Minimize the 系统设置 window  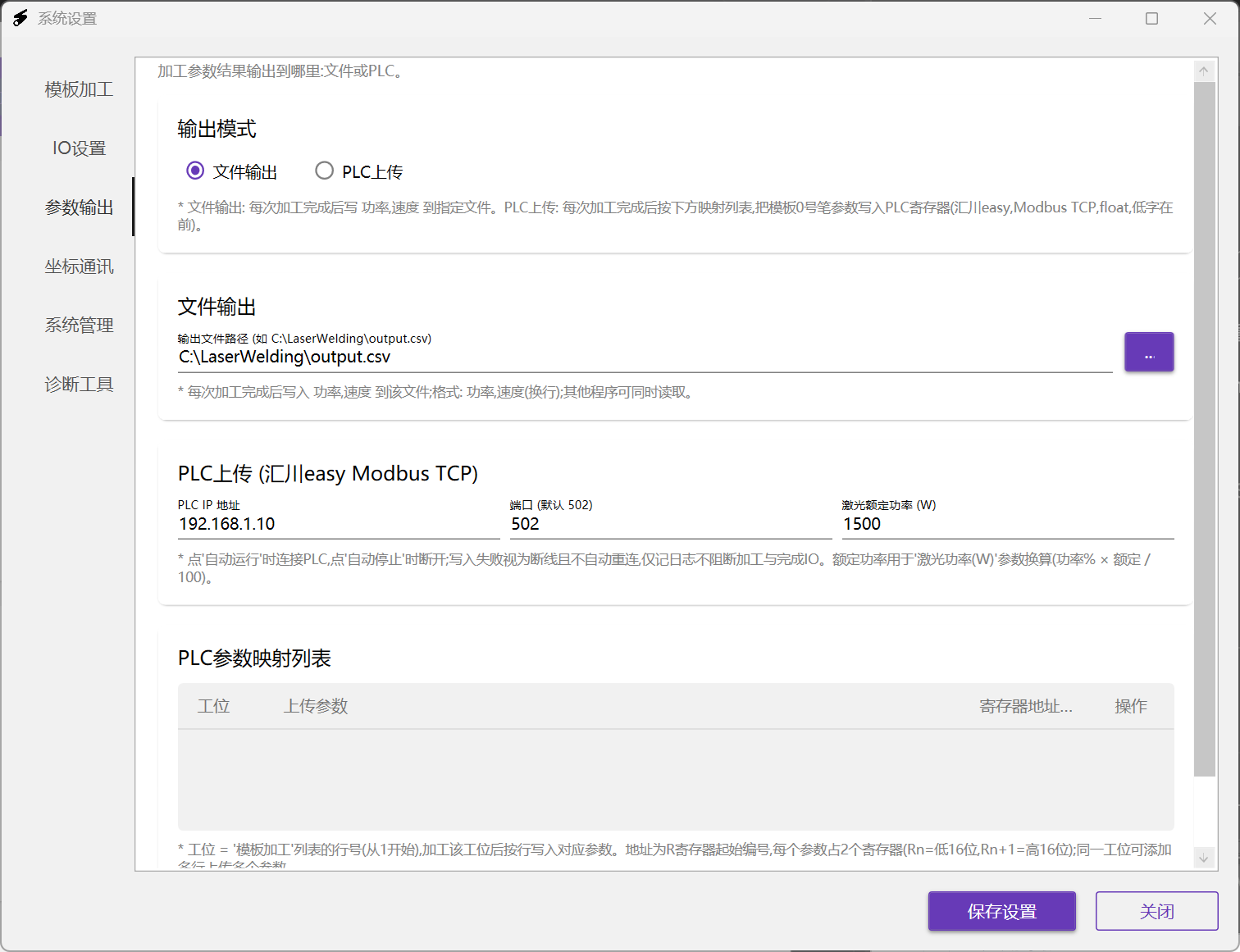[1095, 18]
